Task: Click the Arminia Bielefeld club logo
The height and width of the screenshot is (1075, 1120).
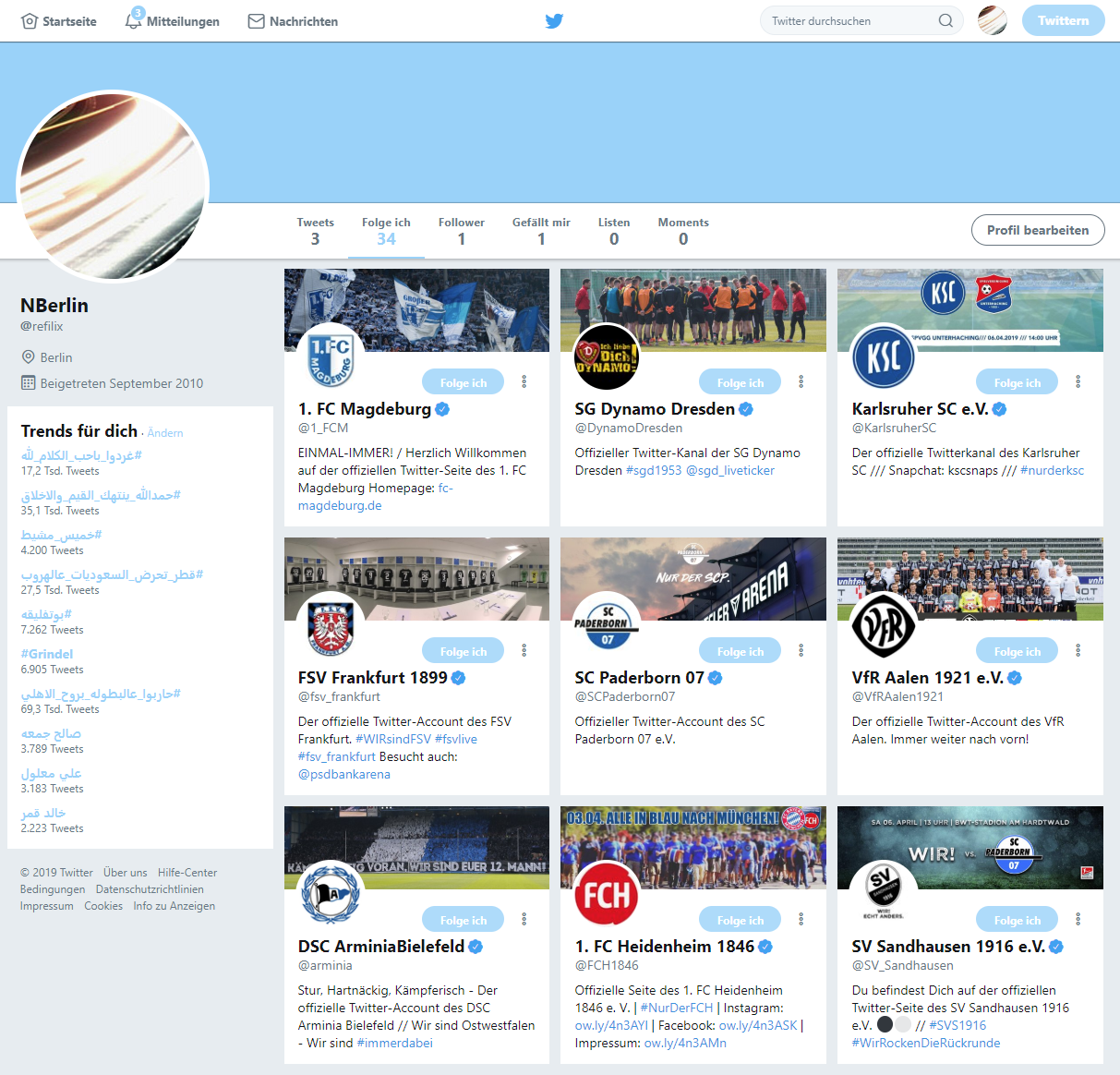Action: pyautogui.click(x=331, y=895)
